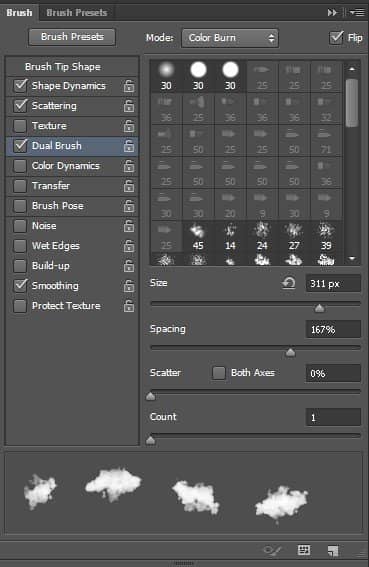The image size is (369, 567).
Task: Click the lock icon beside Smoothing
Action: tap(129, 286)
